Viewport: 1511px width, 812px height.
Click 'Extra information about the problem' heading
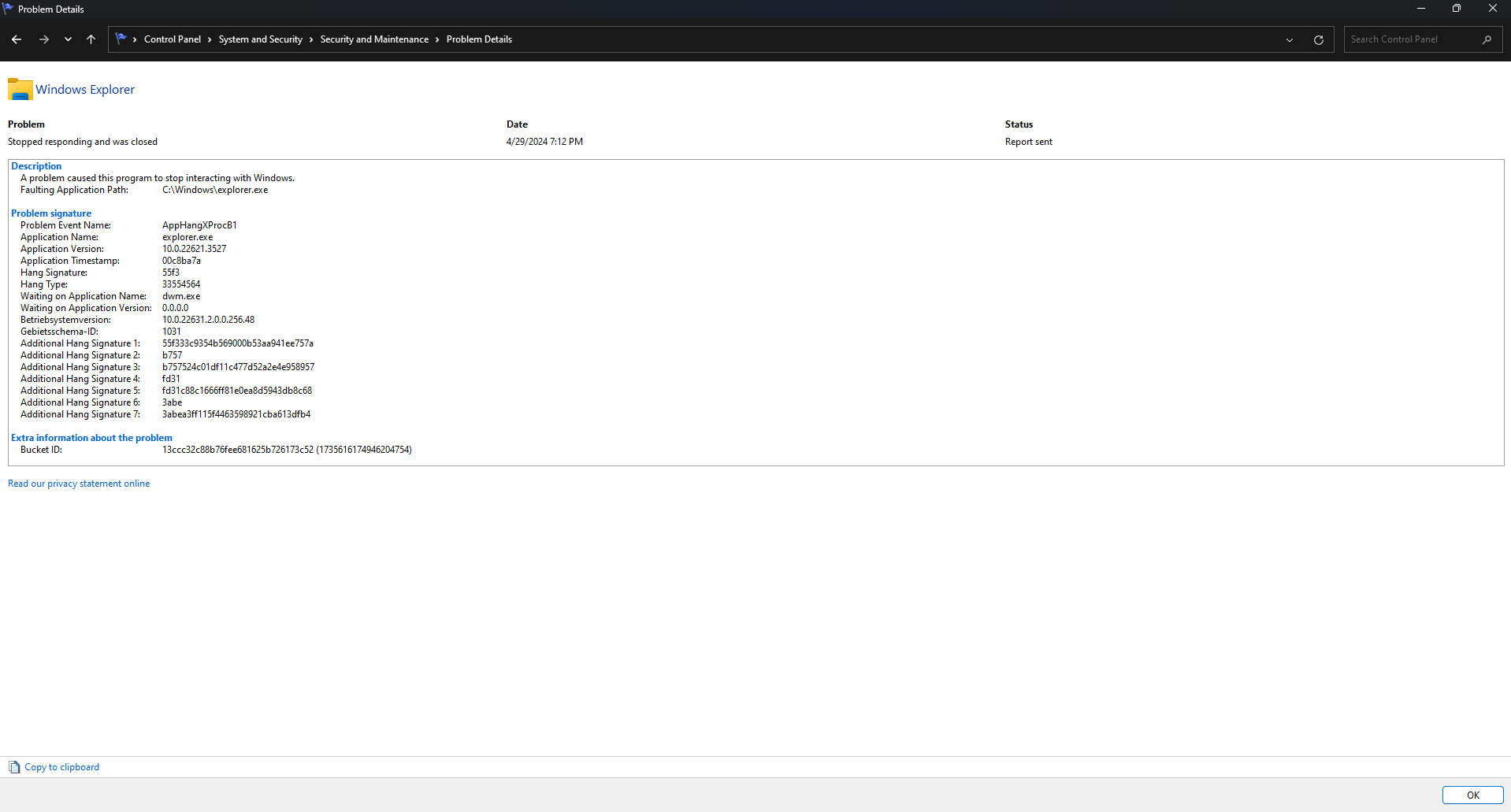[x=91, y=438]
